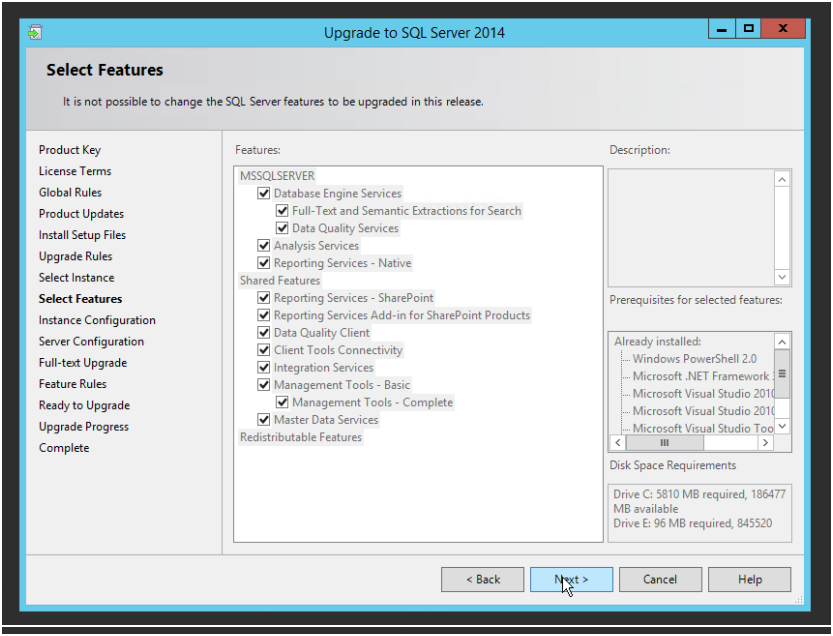Select the Upgrade Progress step
The width and height of the screenshot is (833, 636).
[x=84, y=427]
